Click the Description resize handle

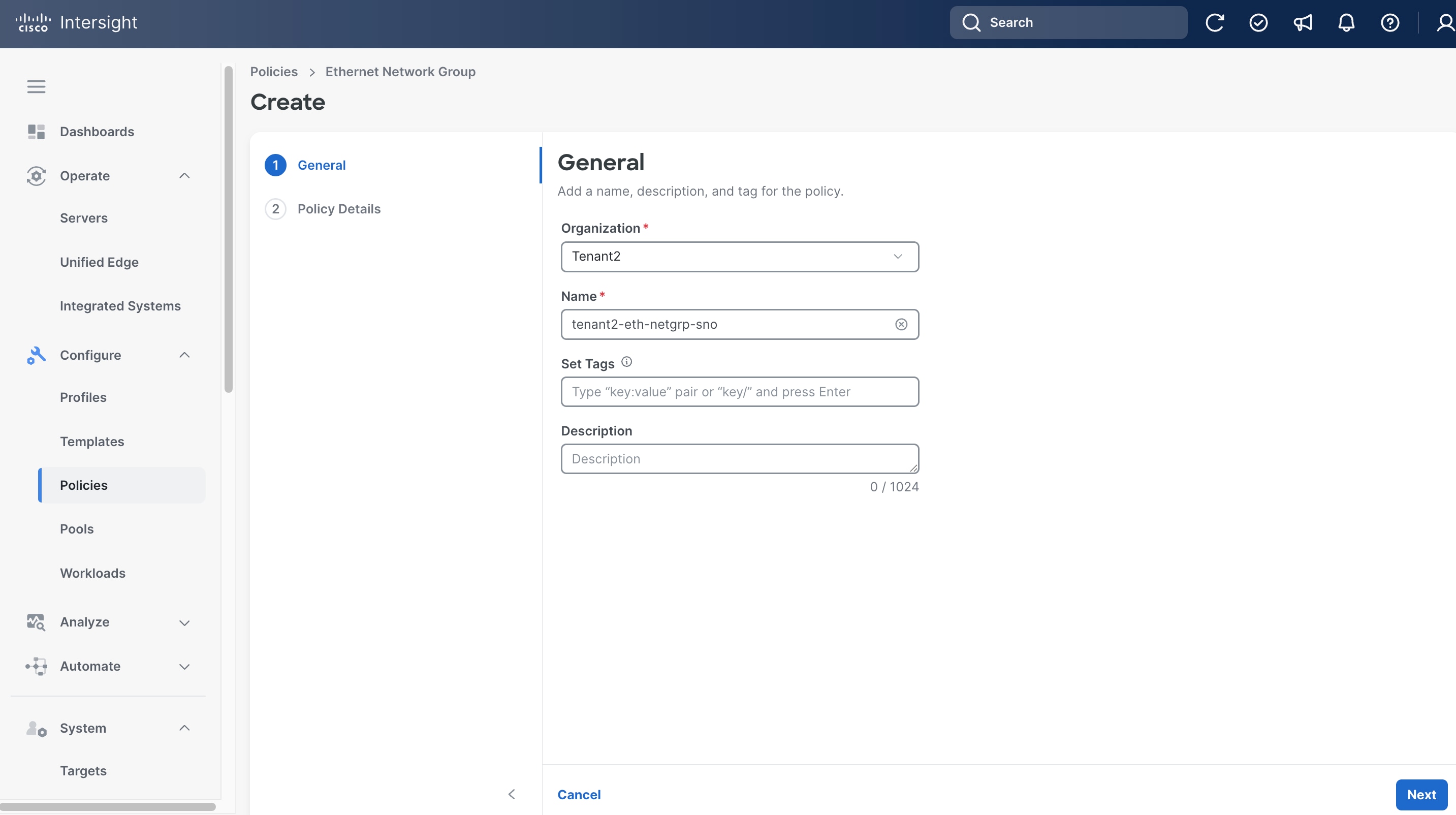coord(913,468)
